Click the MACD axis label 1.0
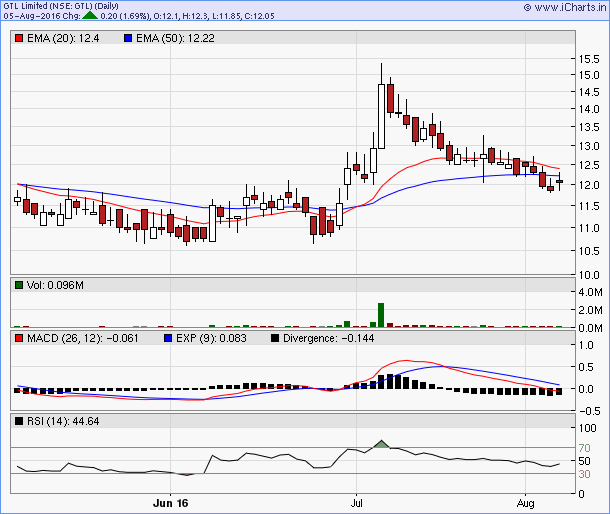 (x=586, y=345)
